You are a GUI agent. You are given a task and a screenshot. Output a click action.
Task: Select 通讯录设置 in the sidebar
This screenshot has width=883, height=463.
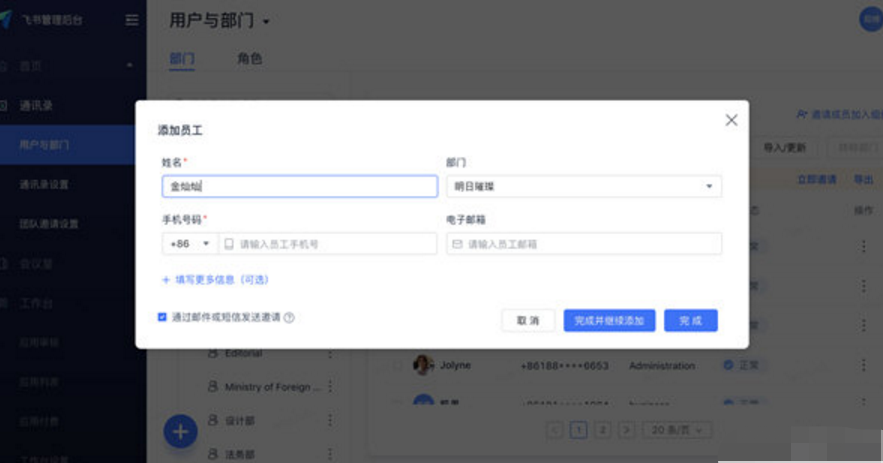coord(44,184)
